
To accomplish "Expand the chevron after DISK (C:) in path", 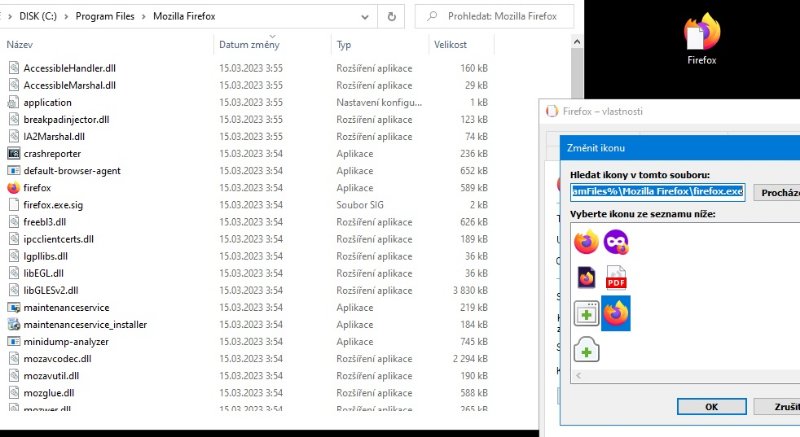I will coord(66,16).
